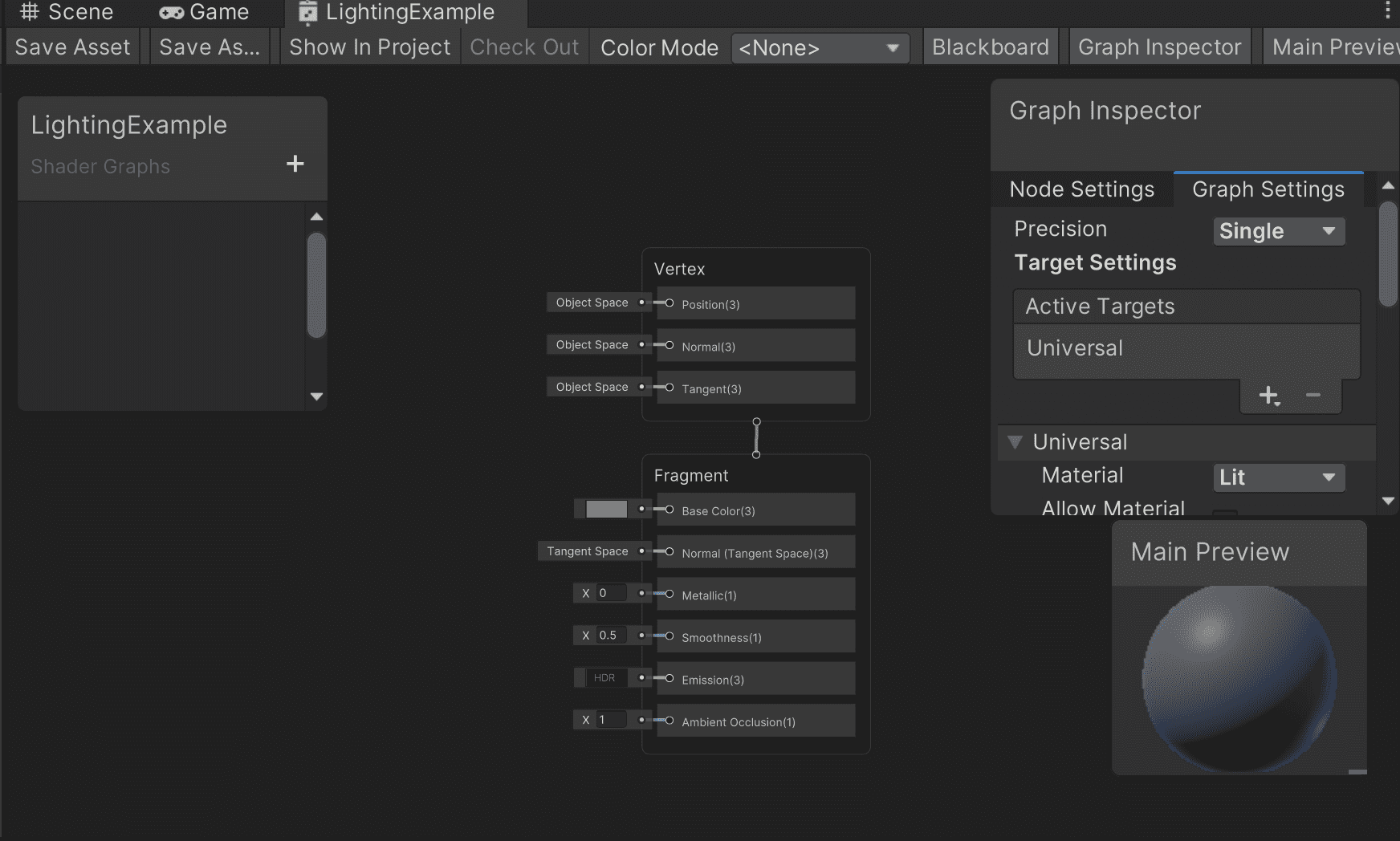The height and width of the screenshot is (841, 1400).
Task: Select the Graph Settings tab
Action: (x=1268, y=189)
